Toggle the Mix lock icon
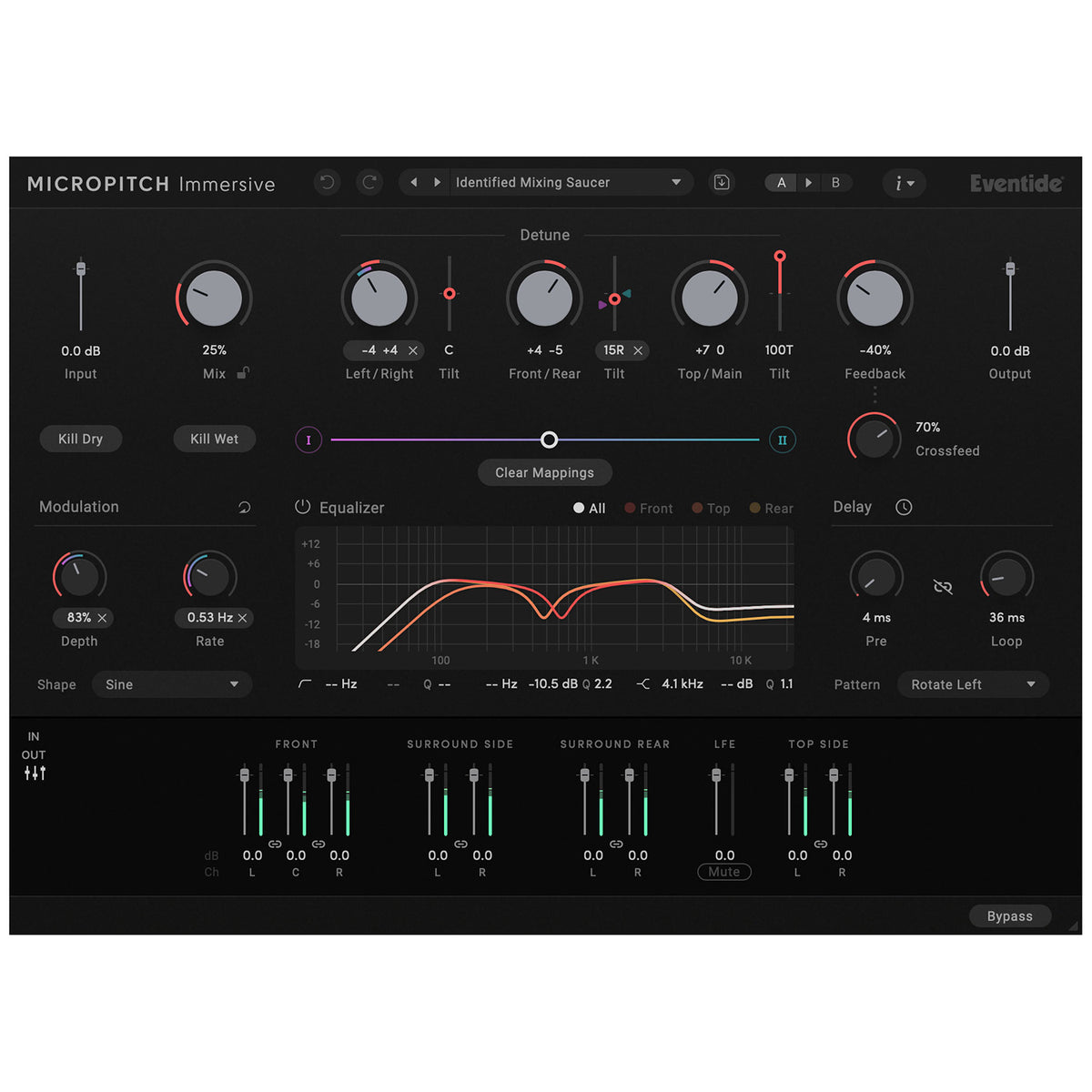This screenshot has height=1092, width=1092. point(243,373)
